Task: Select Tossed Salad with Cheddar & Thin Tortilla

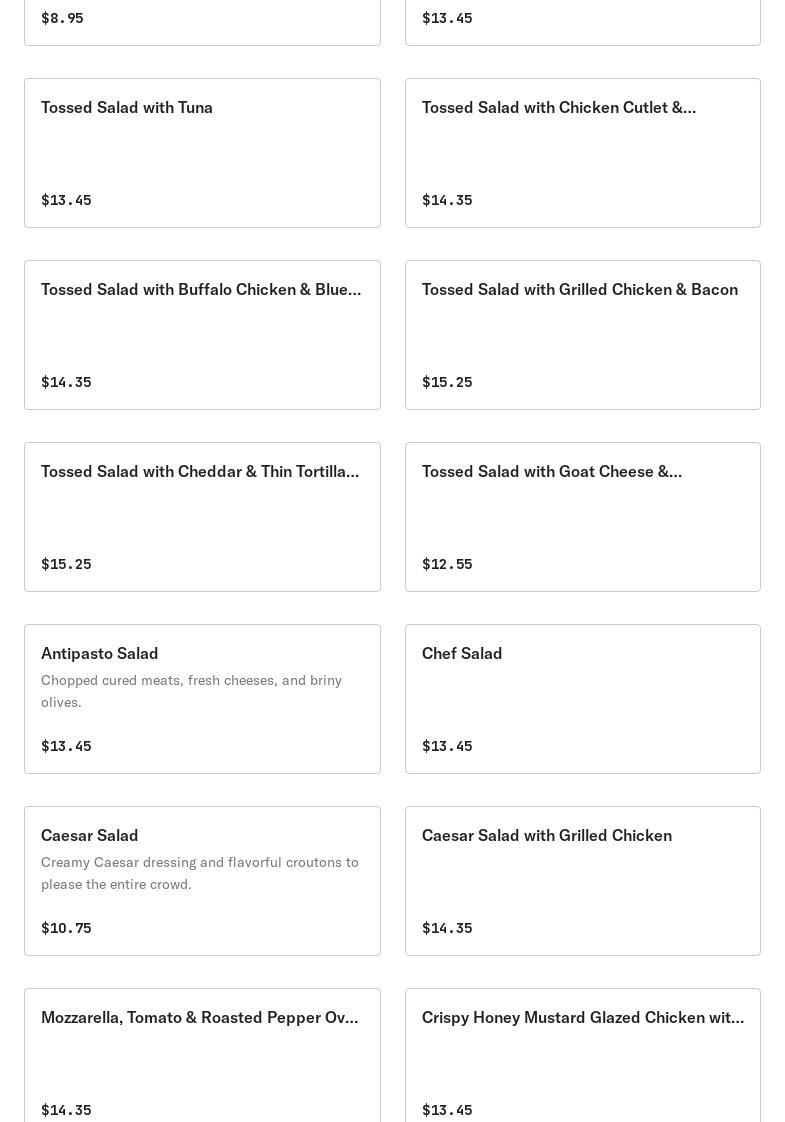Action: pyautogui.click(x=203, y=517)
